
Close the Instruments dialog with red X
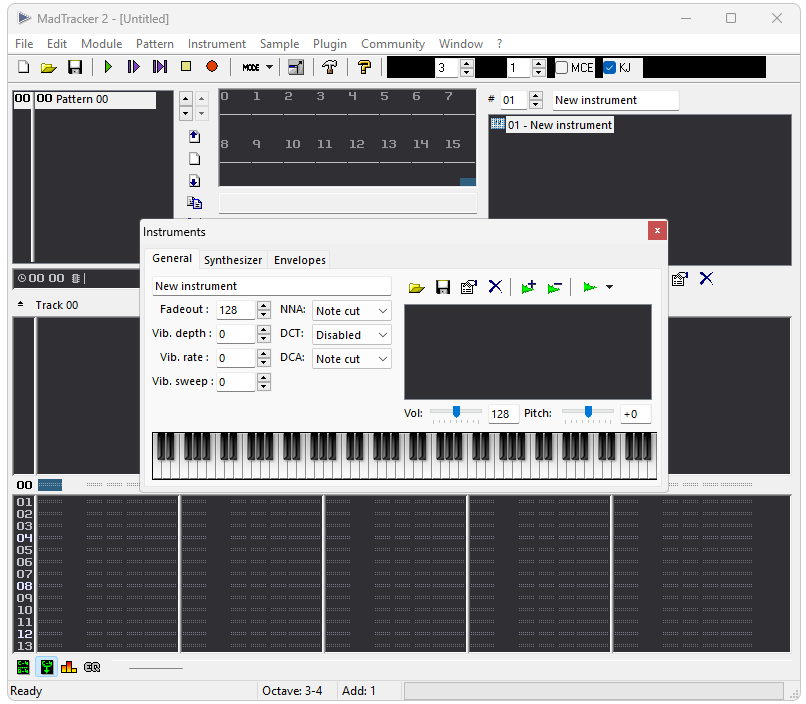pos(657,231)
